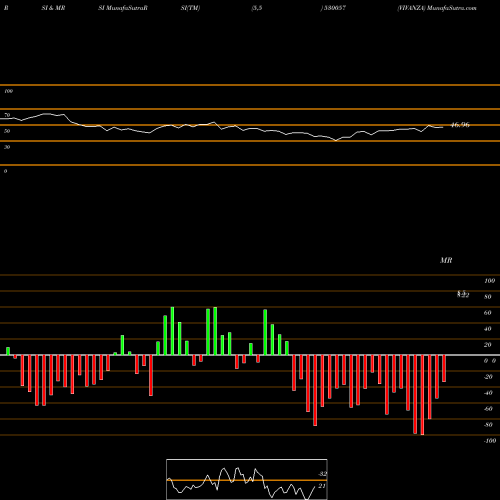Viewport: 500px width, 500px height.
Task: Click the 'SI & MR' header text
Action: click(53, 8)
